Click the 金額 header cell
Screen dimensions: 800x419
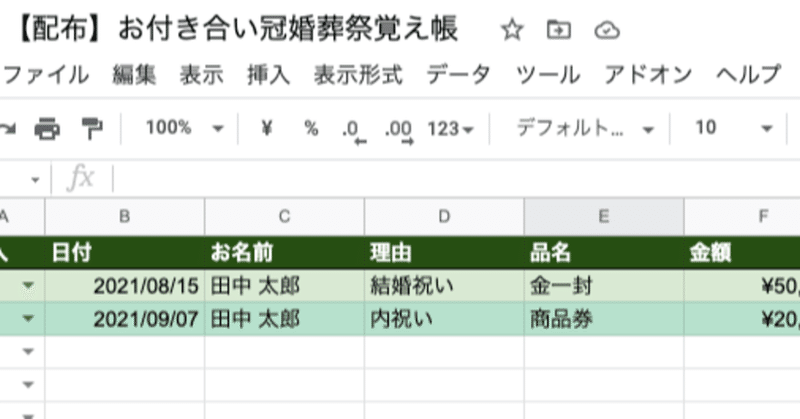click(742, 252)
